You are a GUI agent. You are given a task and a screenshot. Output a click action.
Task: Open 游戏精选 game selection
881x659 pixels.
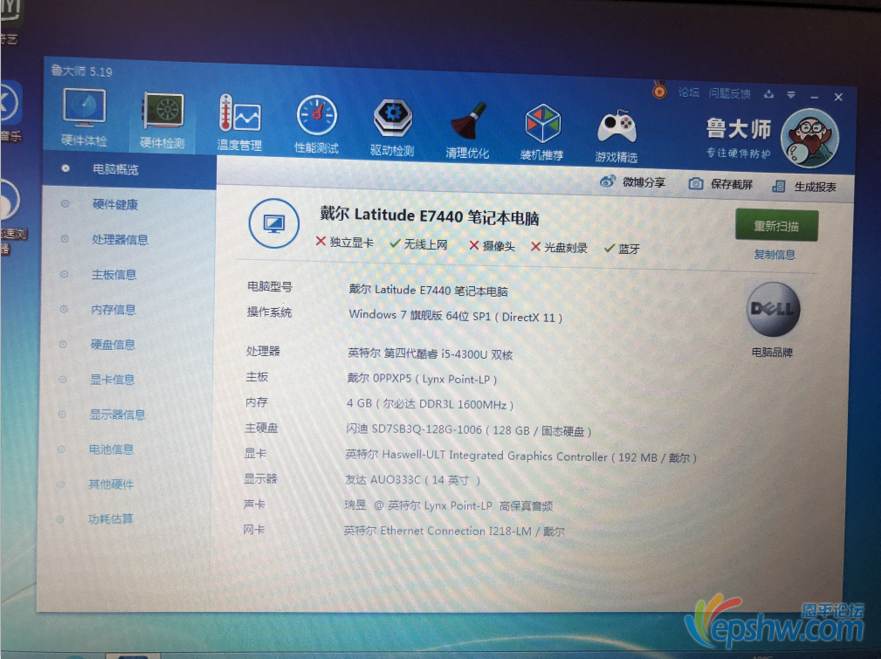pos(616,134)
